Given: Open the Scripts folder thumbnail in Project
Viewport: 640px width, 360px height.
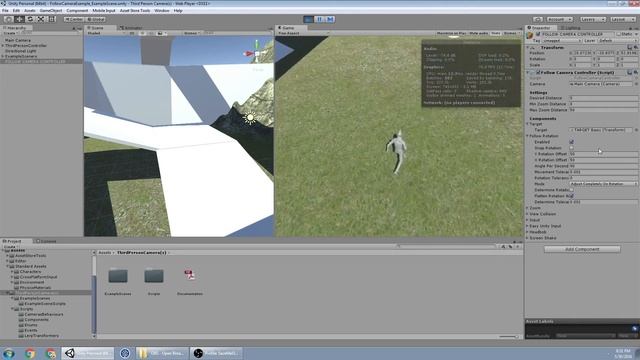Looking at the screenshot, I should pos(154,276).
